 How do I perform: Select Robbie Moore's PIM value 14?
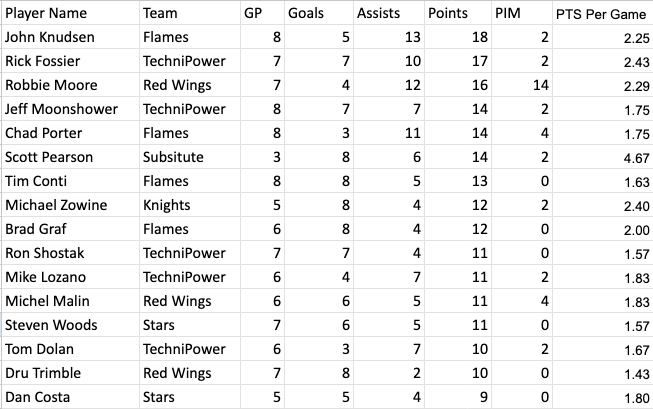pos(522,85)
